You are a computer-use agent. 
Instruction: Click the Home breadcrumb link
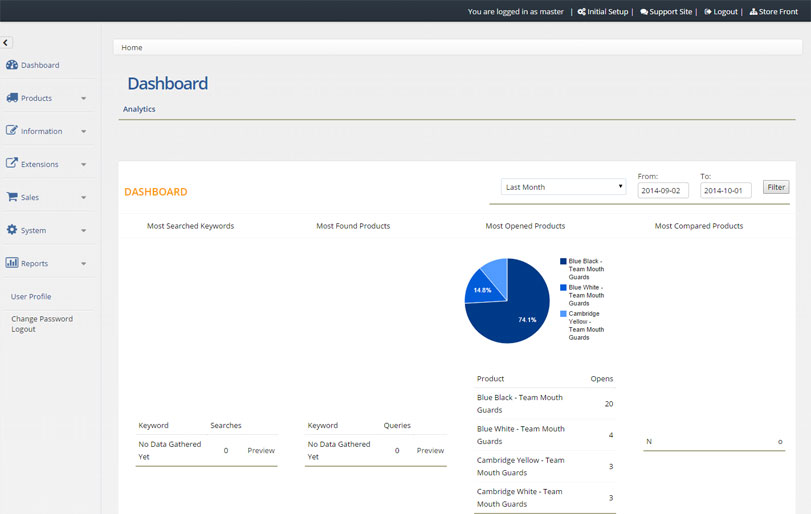click(x=132, y=47)
